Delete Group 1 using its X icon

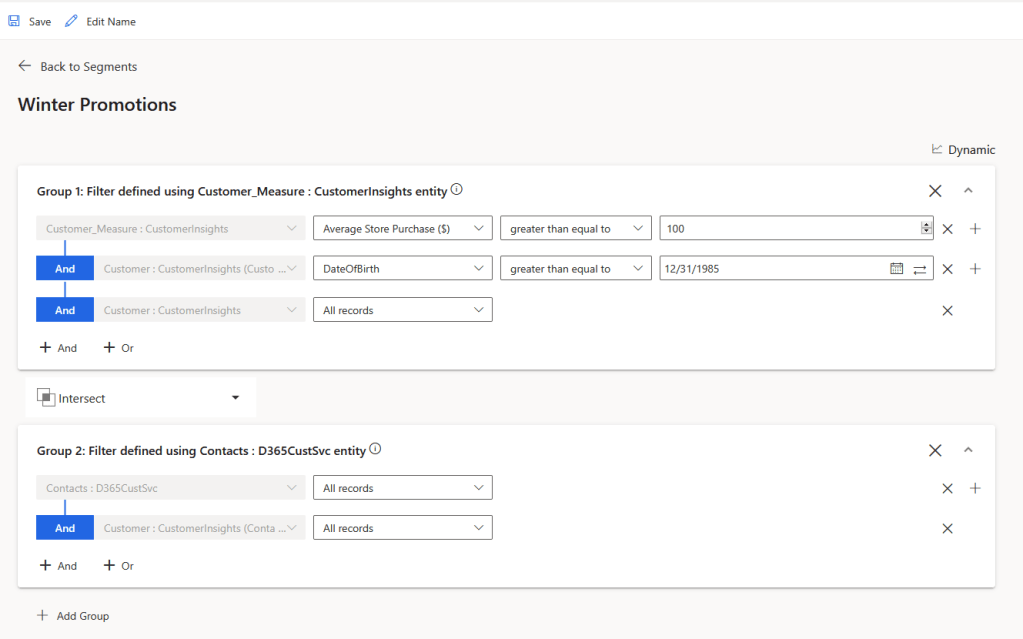point(935,190)
